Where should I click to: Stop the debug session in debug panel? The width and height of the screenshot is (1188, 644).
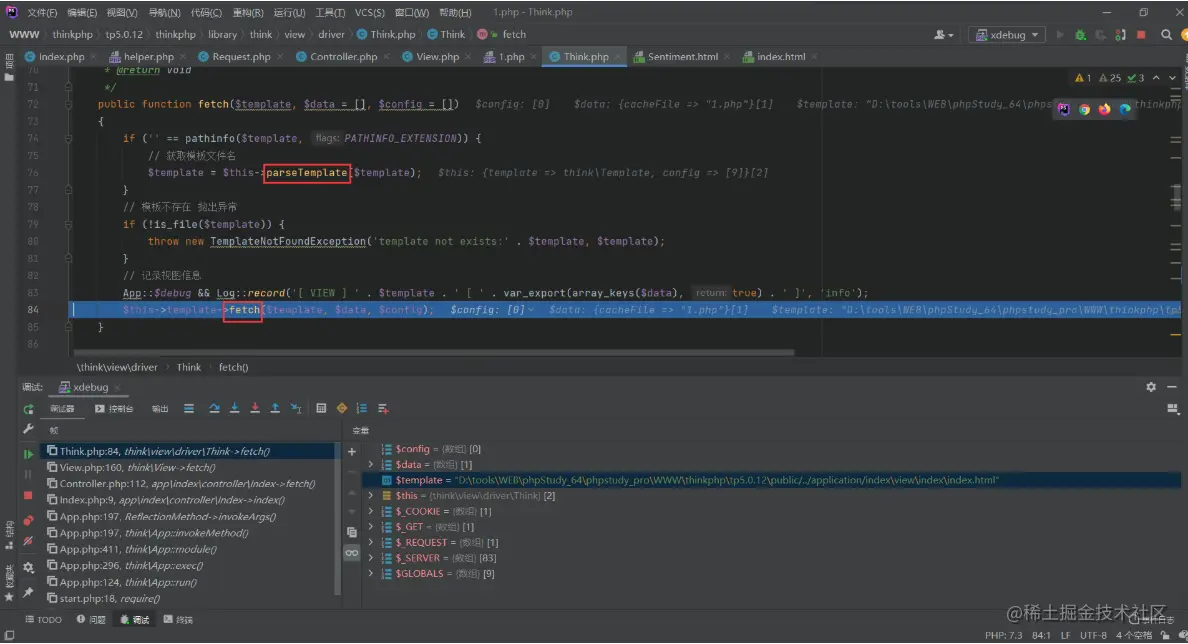coord(28,496)
